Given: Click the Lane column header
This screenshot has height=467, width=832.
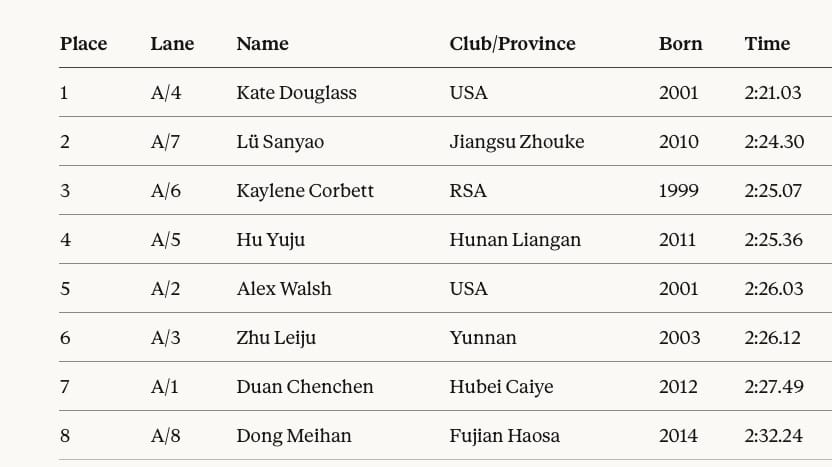Looking at the screenshot, I should [172, 44].
